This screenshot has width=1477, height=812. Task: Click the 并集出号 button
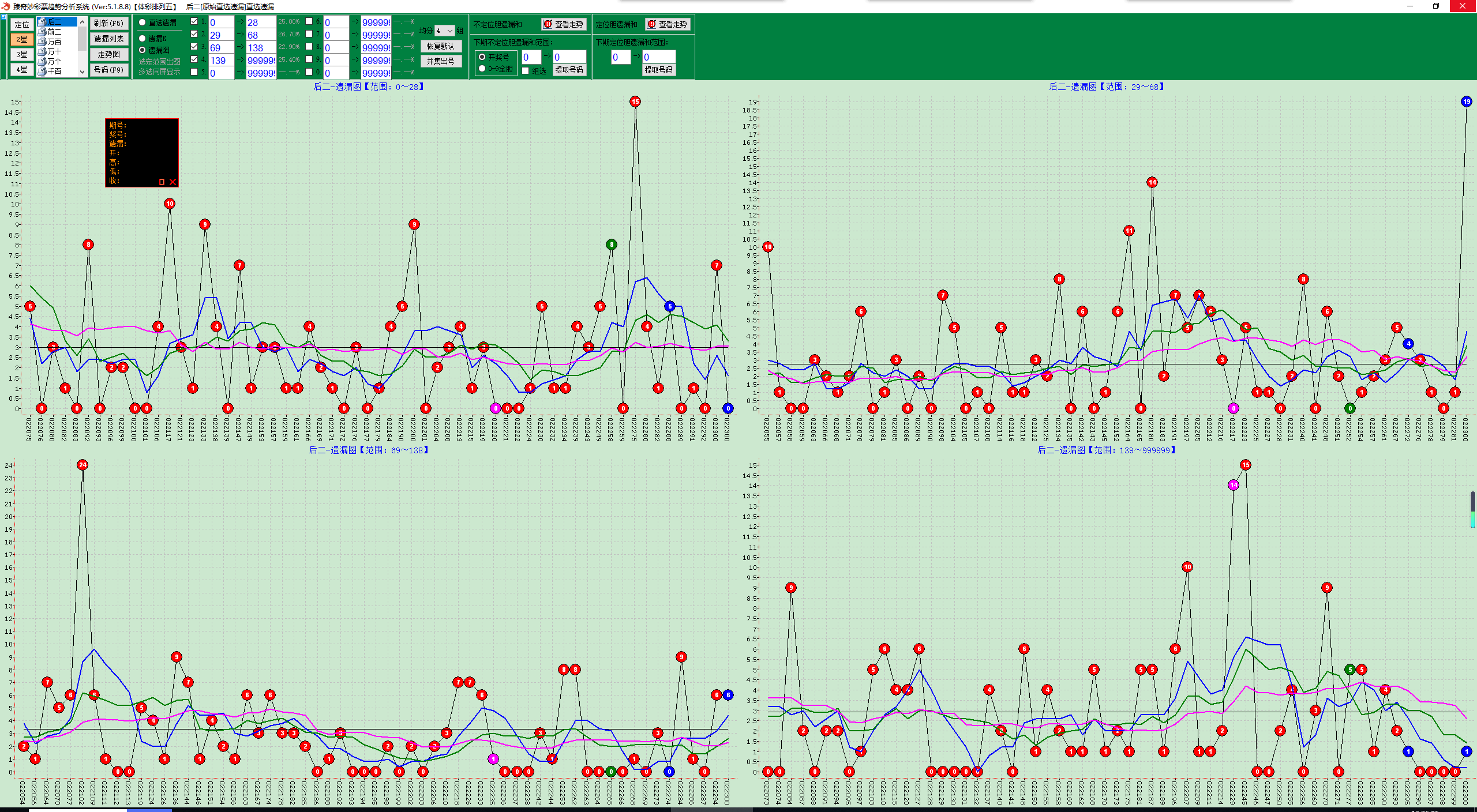point(441,61)
